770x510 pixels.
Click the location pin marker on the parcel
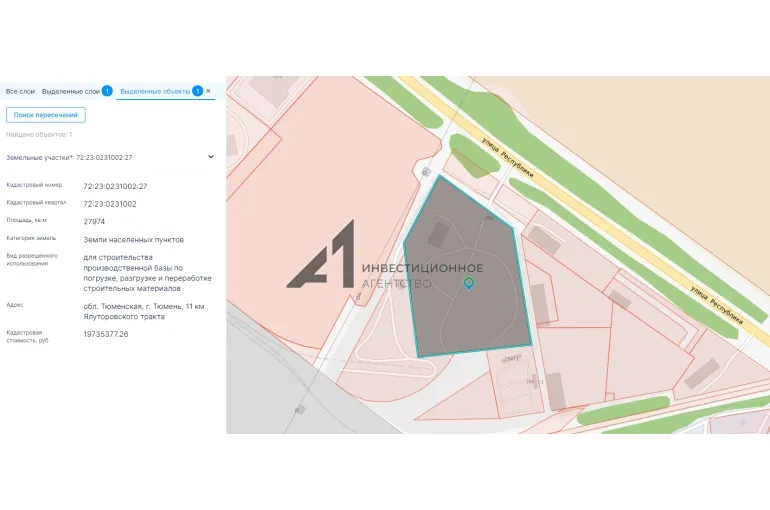[469, 284]
